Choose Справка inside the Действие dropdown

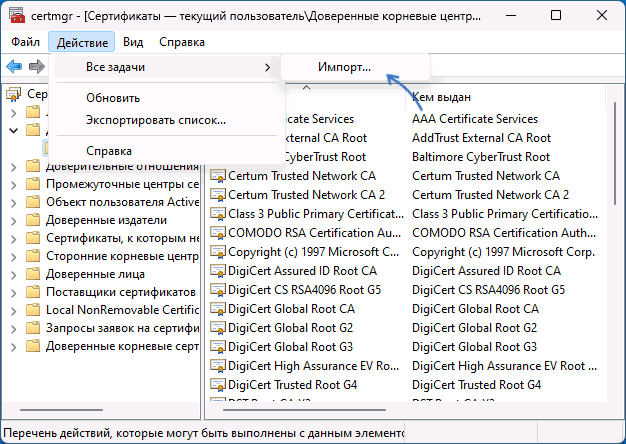pos(109,151)
